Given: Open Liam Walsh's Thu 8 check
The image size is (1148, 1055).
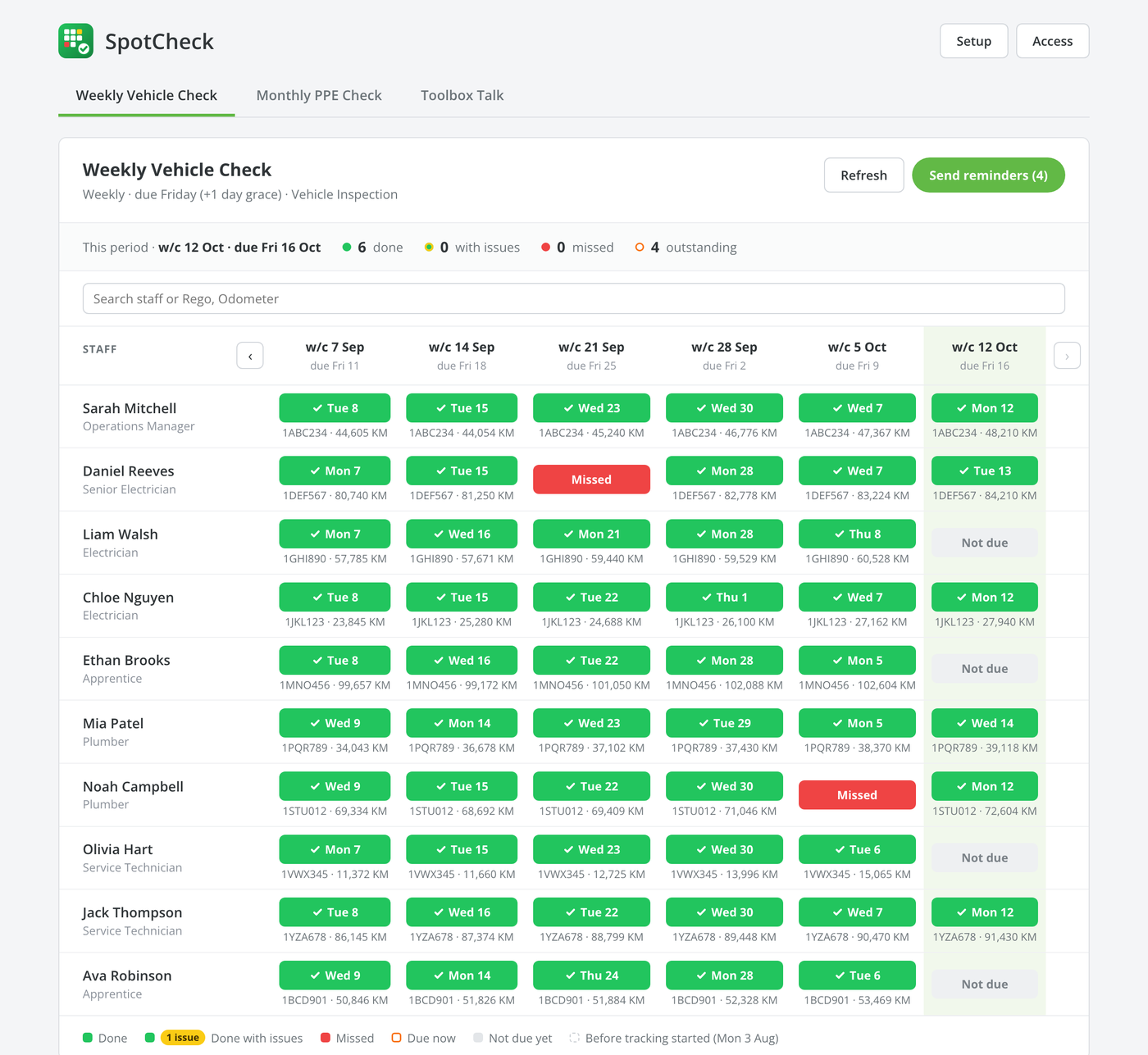Looking at the screenshot, I should coord(857,534).
